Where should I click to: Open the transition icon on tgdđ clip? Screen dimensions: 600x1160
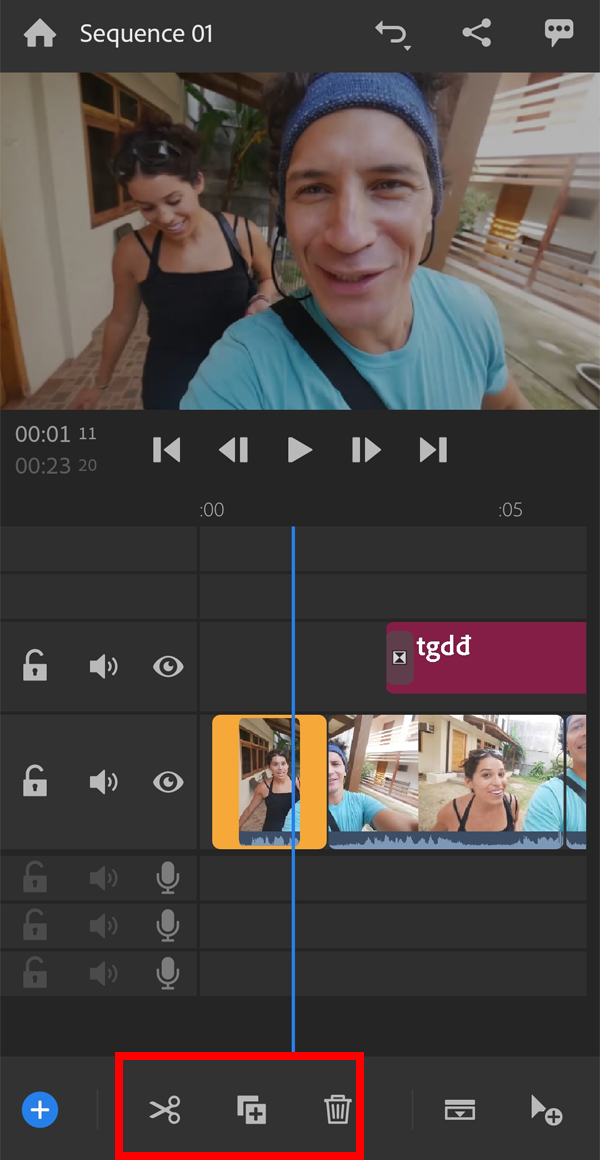[400, 657]
